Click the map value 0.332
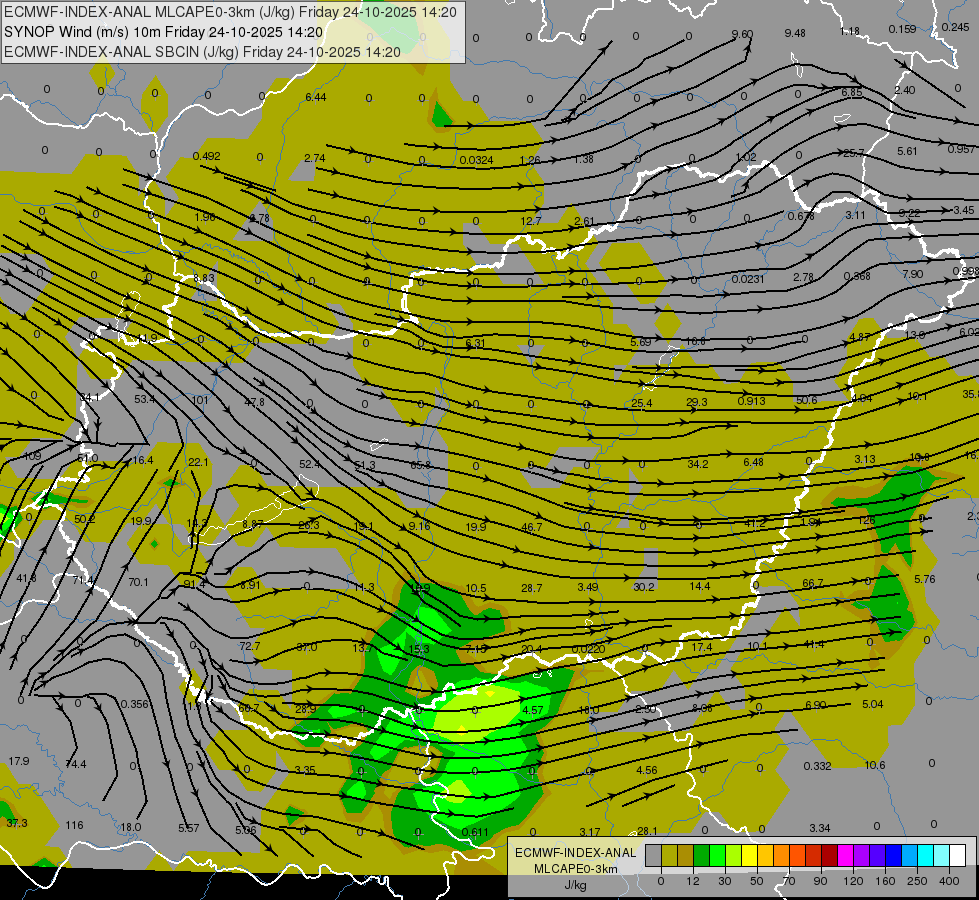Image resolution: width=979 pixels, height=900 pixels. point(817,766)
